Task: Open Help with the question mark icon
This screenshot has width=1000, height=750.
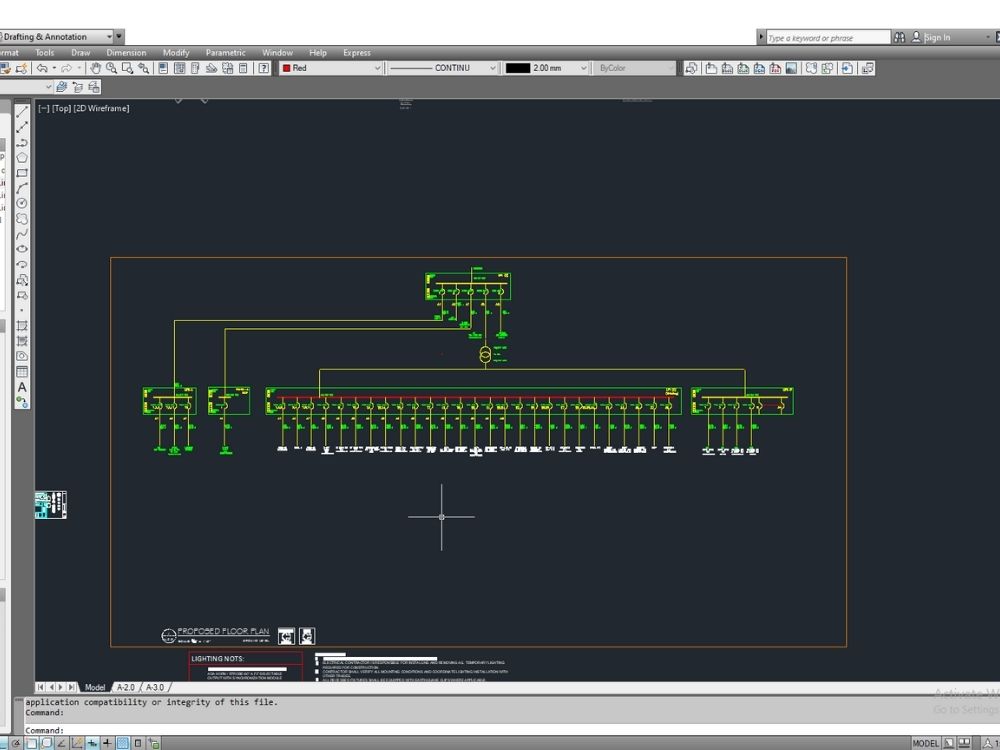Action: (264, 69)
